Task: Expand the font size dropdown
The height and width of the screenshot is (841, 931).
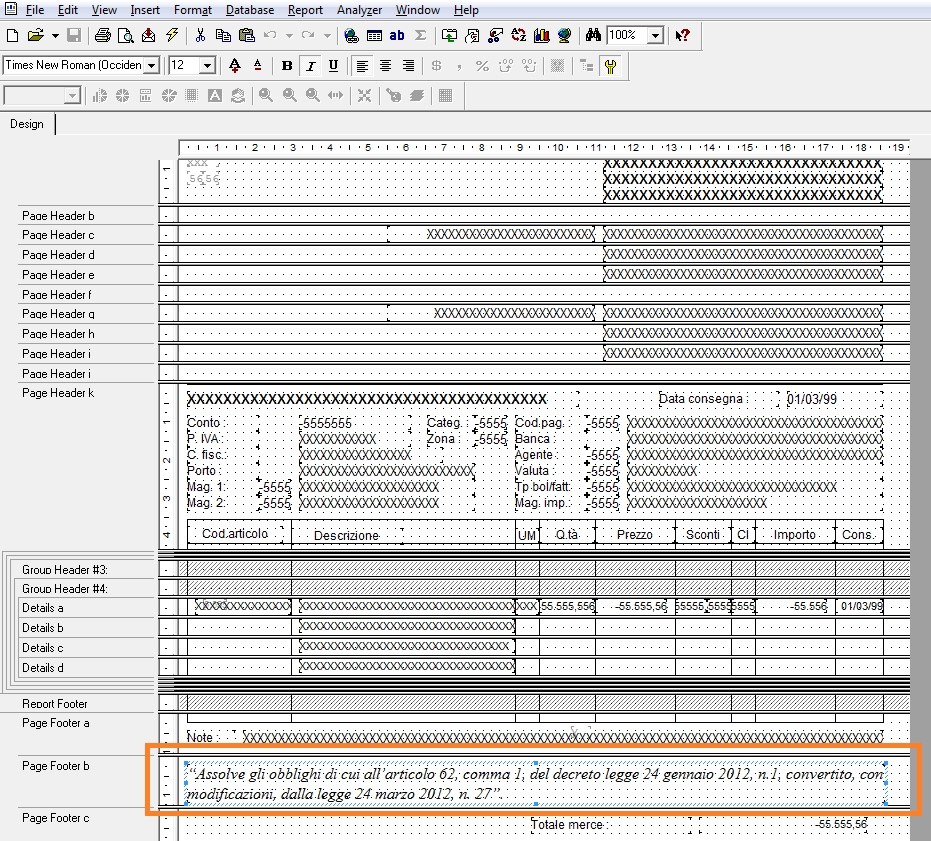Action: click(x=207, y=66)
